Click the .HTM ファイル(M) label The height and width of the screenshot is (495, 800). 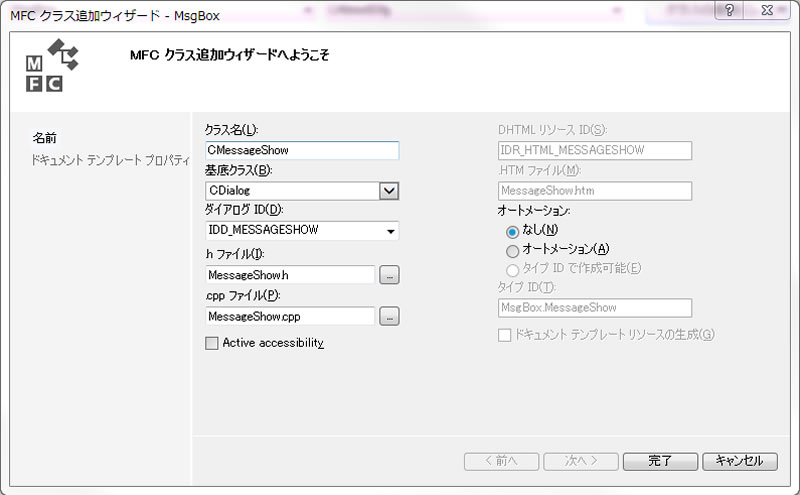(540, 170)
